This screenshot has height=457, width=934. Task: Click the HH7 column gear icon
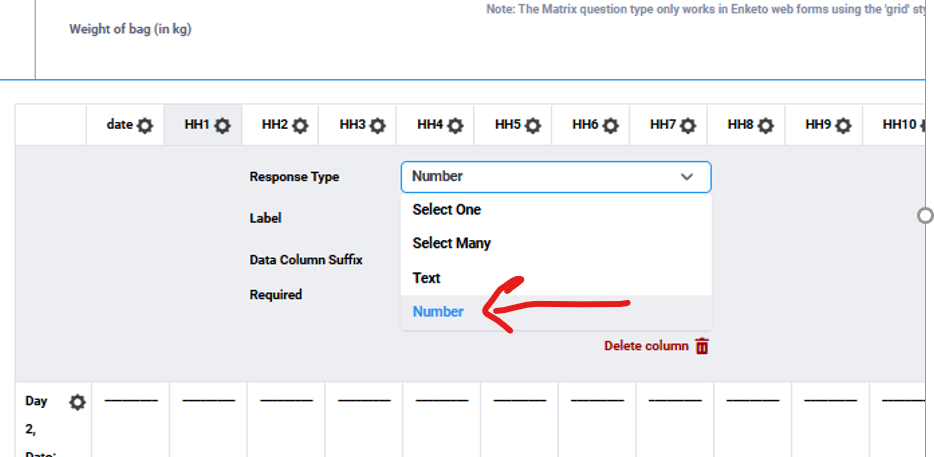pyautogui.click(x=688, y=126)
